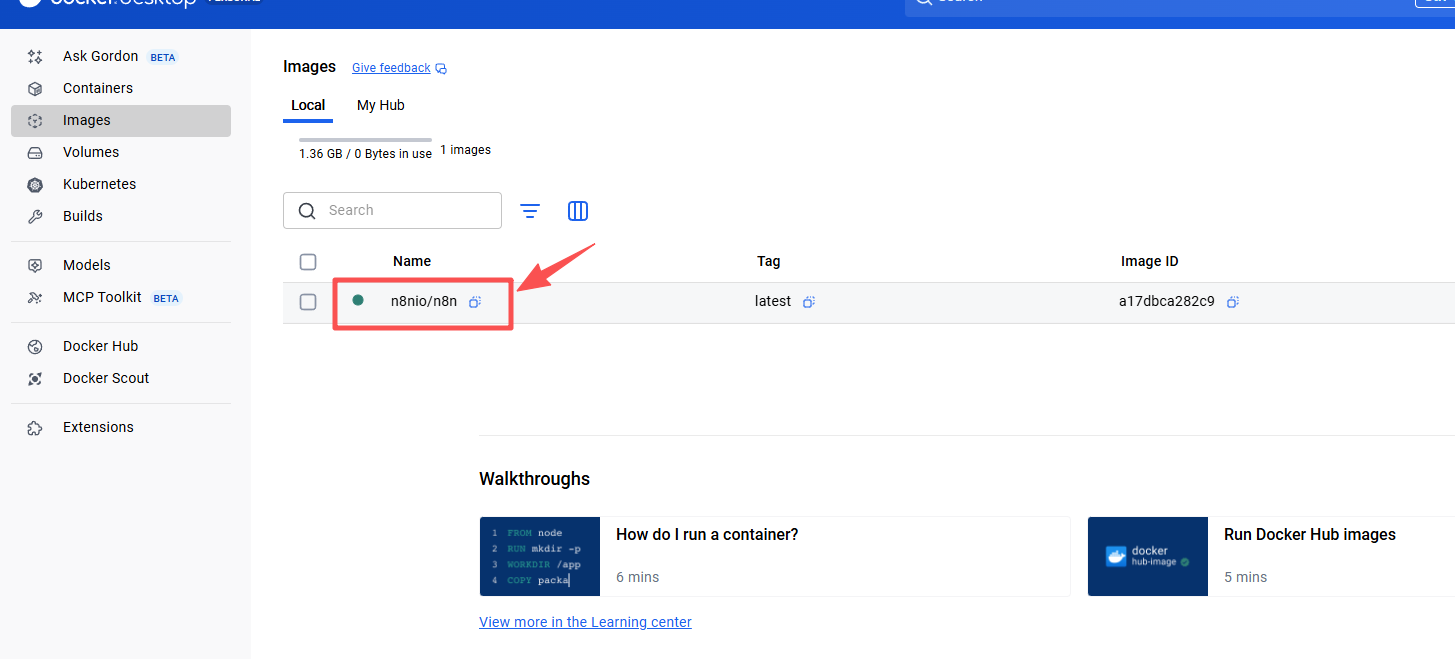This screenshot has height=659, width=1455.
Task: Click the Give feedback link
Action: (391, 68)
